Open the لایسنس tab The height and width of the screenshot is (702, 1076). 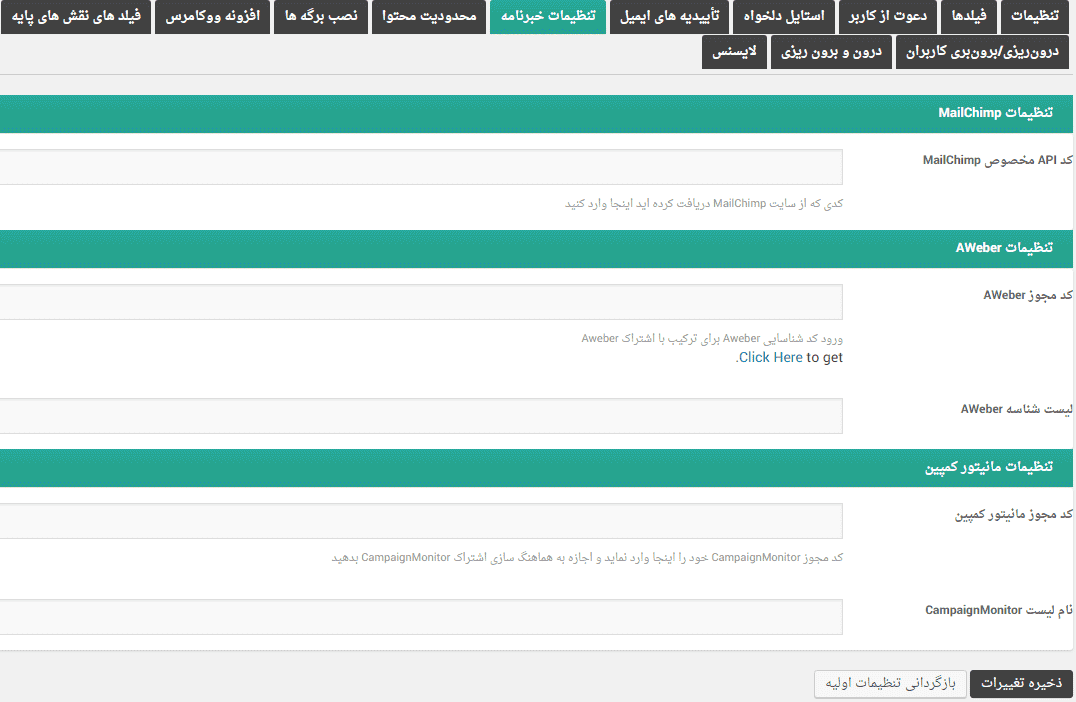(734, 52)
